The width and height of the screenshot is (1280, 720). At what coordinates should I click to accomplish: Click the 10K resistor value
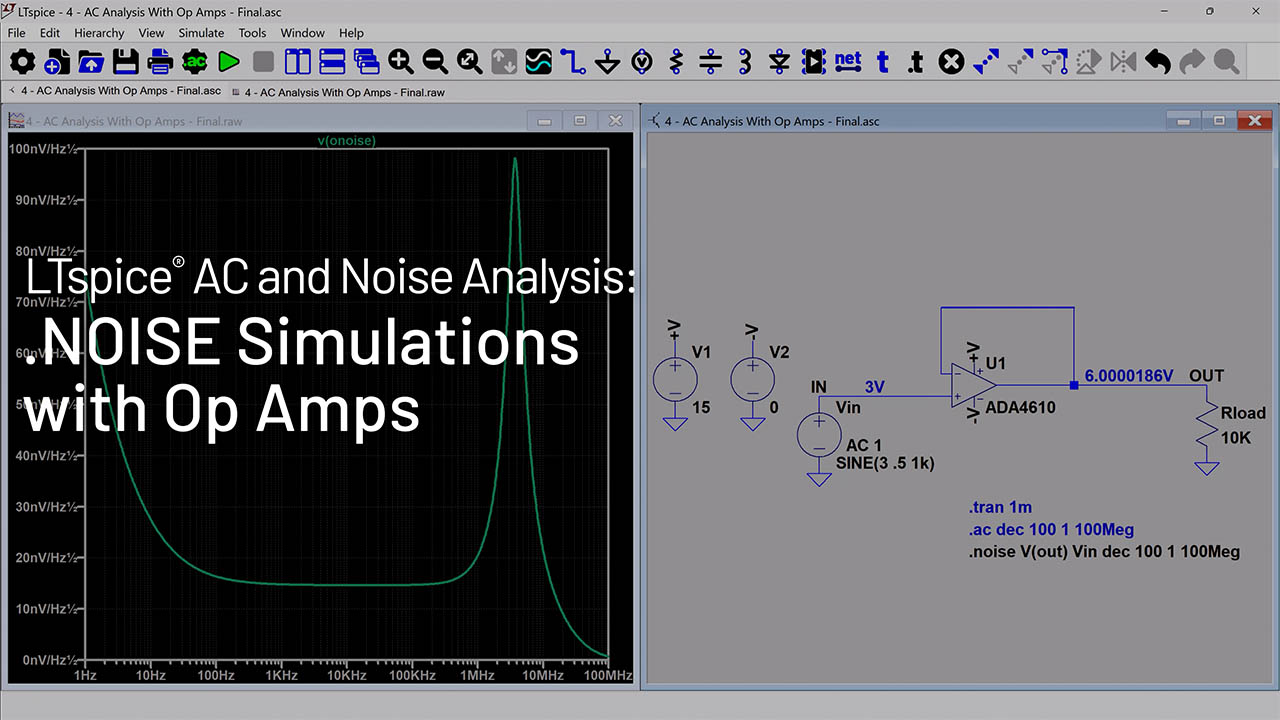[x=1236, y=438]
